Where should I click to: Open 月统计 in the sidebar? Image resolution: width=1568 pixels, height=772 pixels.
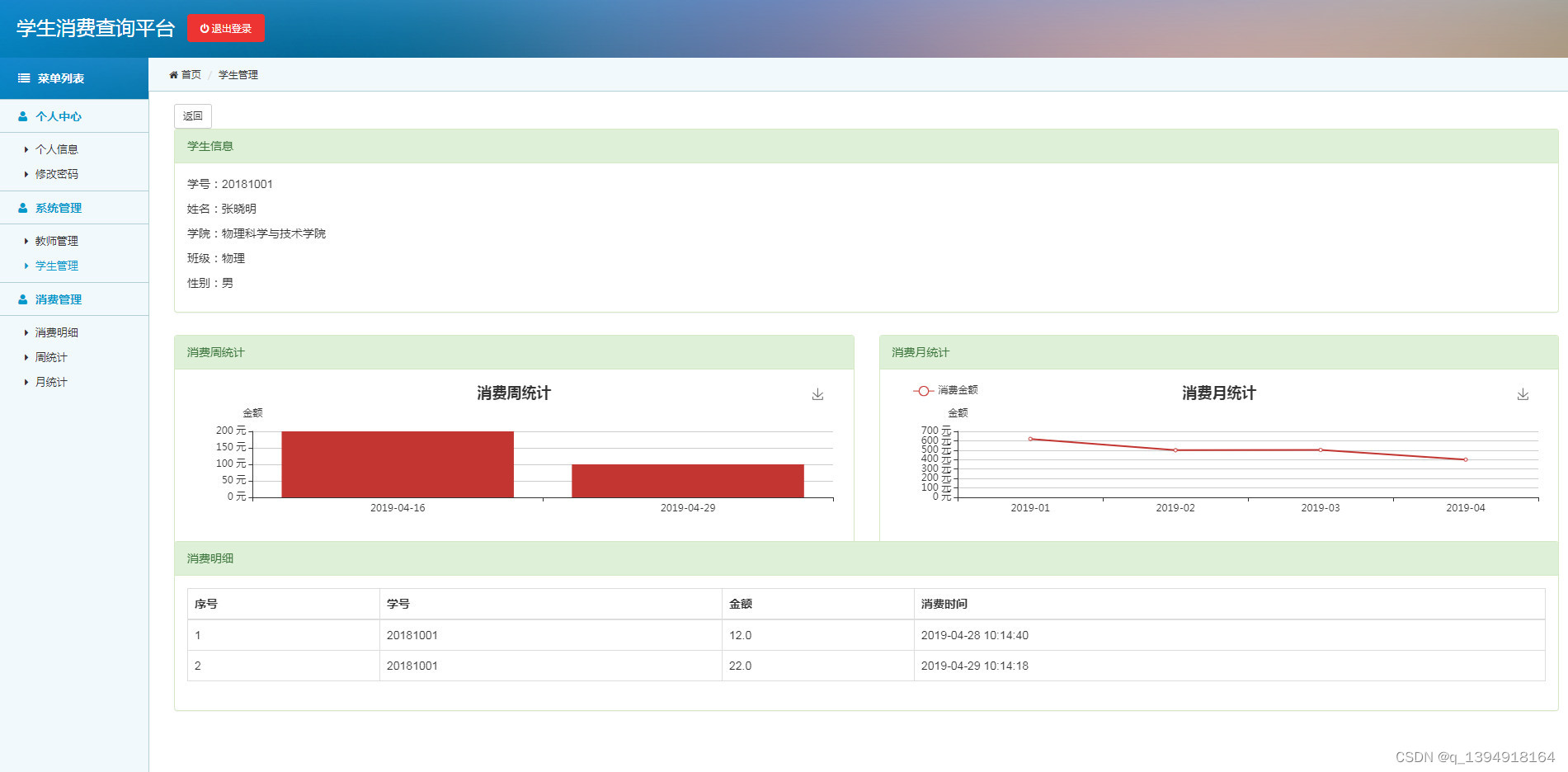51,382
